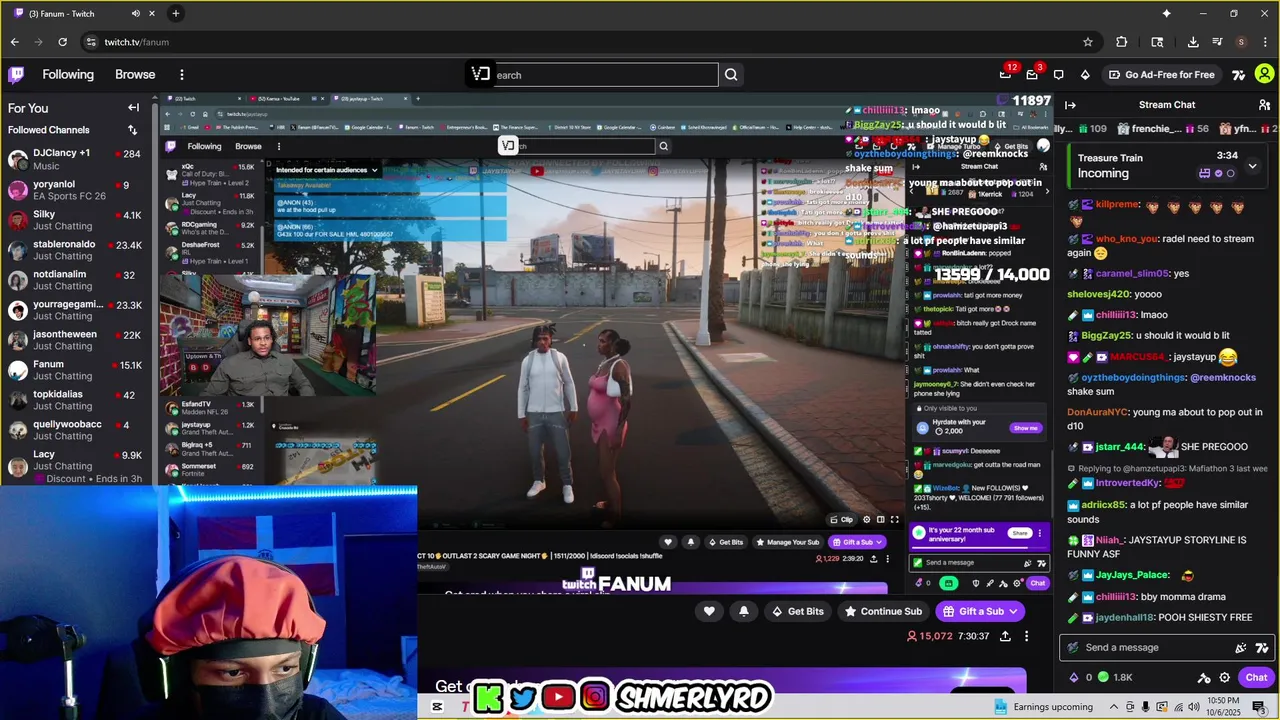
Task: Open the celebration icon in the chat input
Action: pyautogui.click(x=1241, y=647)
